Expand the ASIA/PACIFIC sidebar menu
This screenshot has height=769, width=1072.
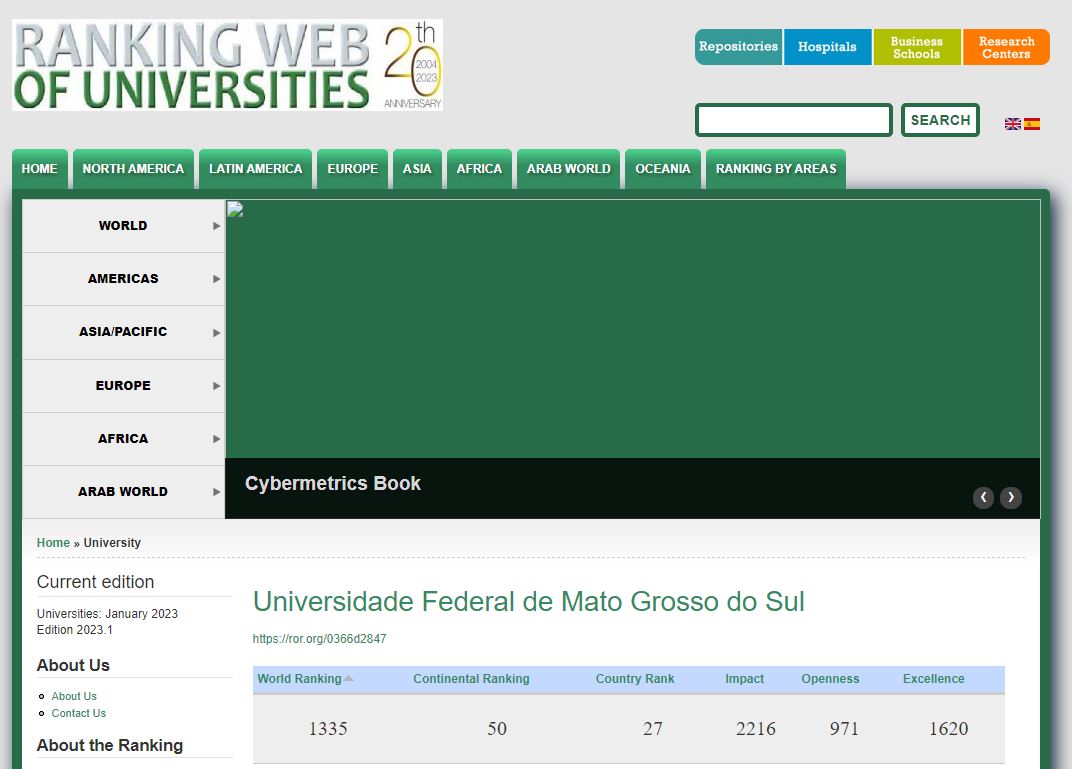[123, 332]
